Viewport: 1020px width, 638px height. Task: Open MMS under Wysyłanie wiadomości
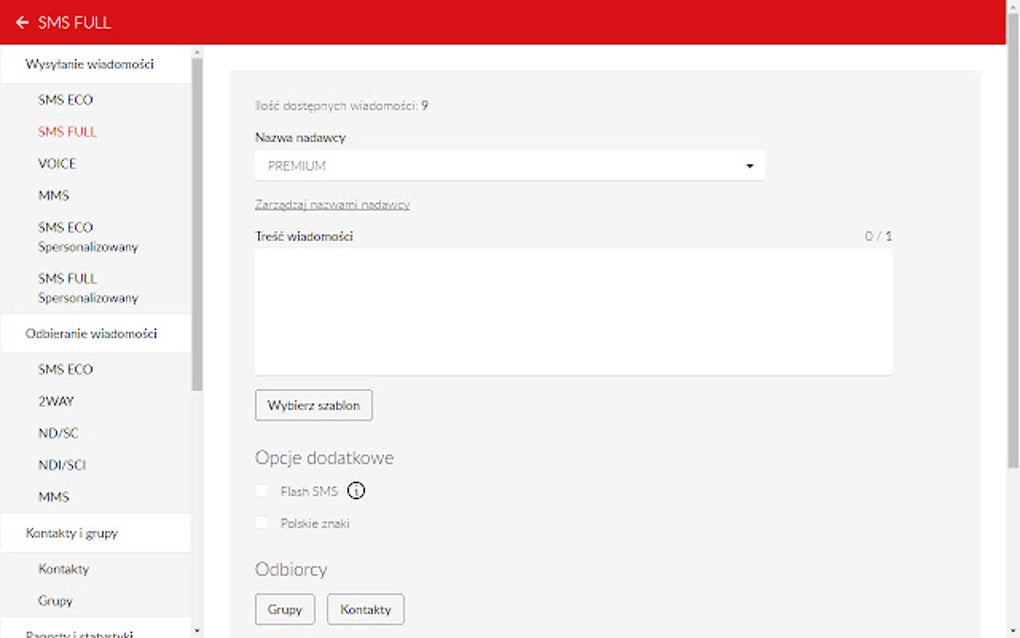(53, 195)
